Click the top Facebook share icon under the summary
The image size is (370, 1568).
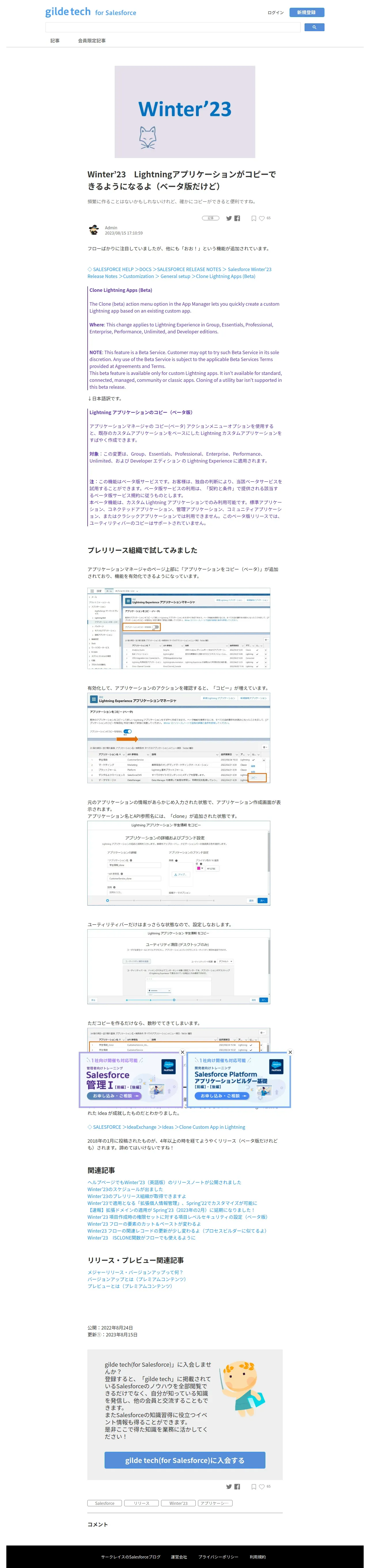[237, 218]
